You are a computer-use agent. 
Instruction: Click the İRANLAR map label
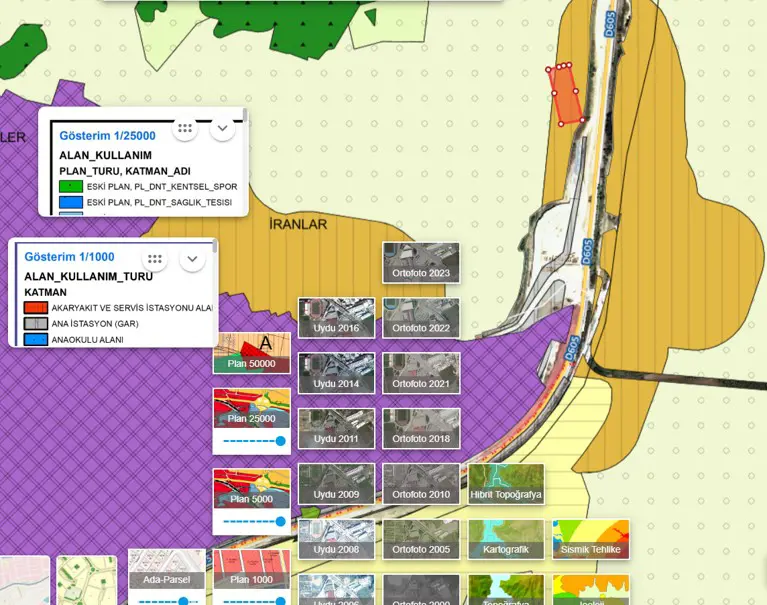pyautogui.click(x=298, y=224)
